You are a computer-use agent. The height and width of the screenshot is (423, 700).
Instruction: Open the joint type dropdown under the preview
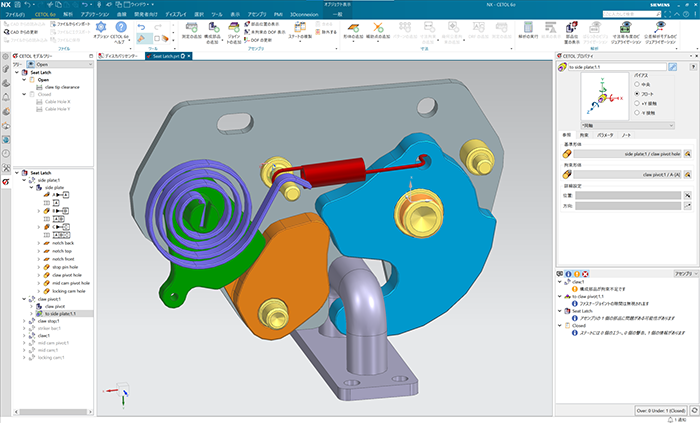coord(627,126)
